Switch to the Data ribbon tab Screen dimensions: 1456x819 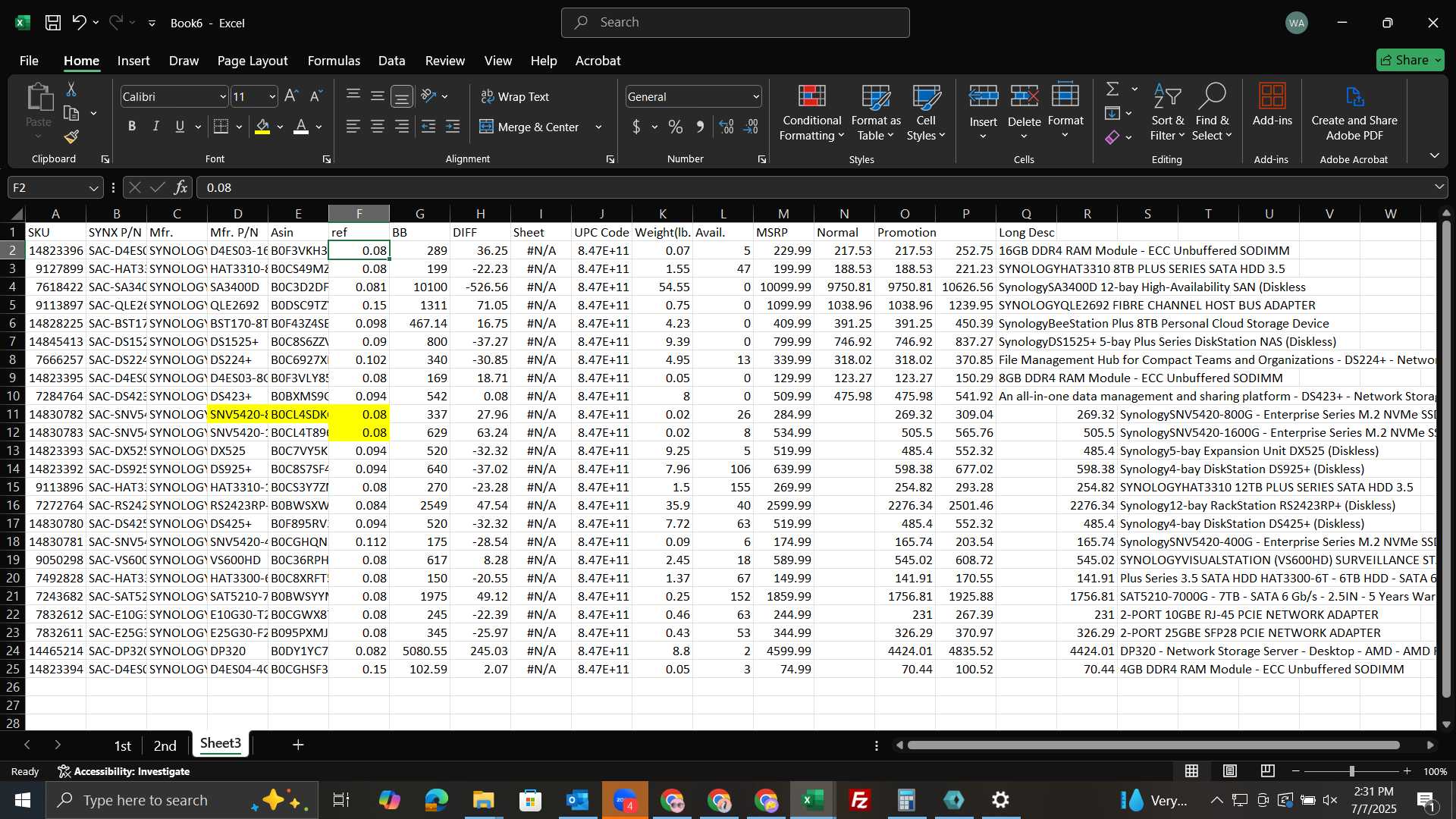[391, 61]
